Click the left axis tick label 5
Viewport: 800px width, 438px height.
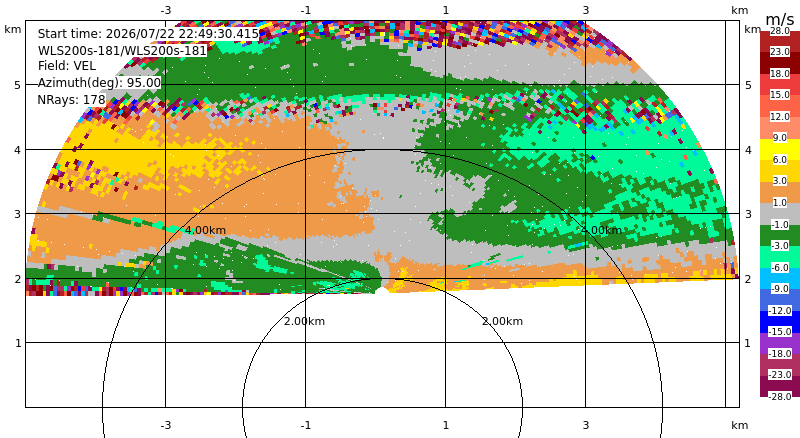(18, 85)
